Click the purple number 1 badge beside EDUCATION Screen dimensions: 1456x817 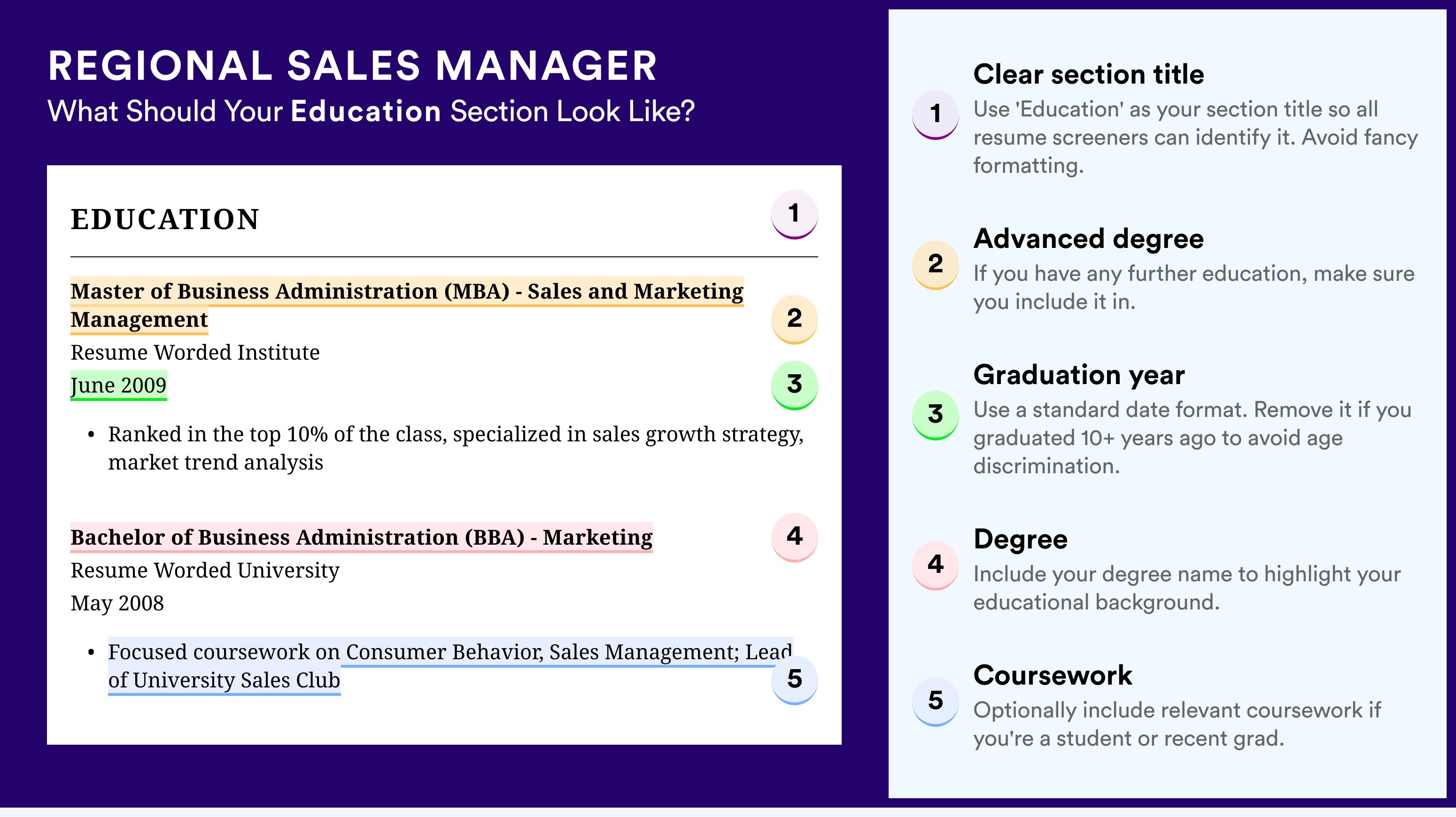794,214
